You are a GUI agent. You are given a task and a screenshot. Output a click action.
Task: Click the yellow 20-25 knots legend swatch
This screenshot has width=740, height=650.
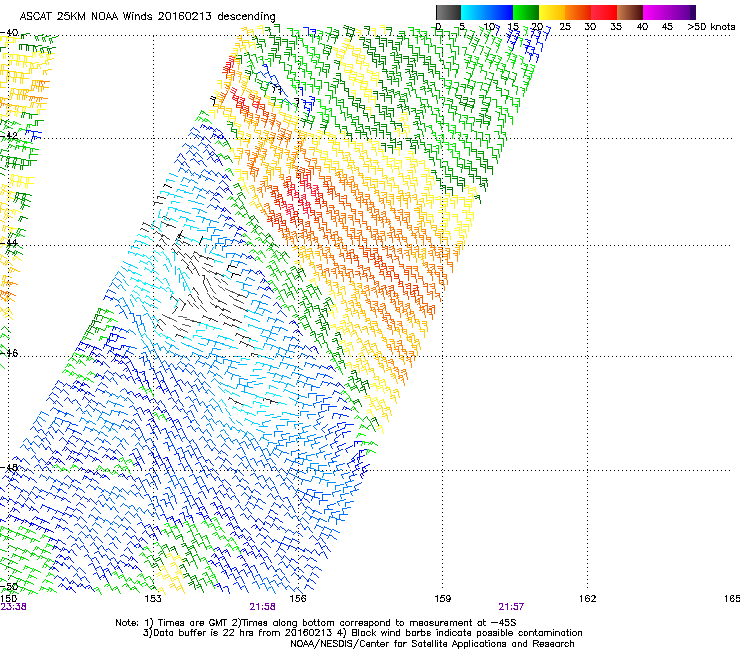coord(552,12)
